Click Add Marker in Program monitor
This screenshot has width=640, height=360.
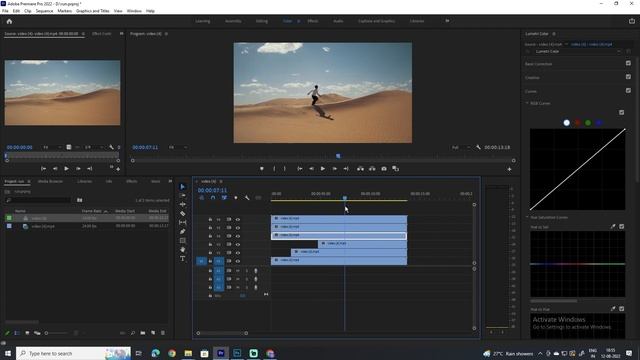[262, 169]
